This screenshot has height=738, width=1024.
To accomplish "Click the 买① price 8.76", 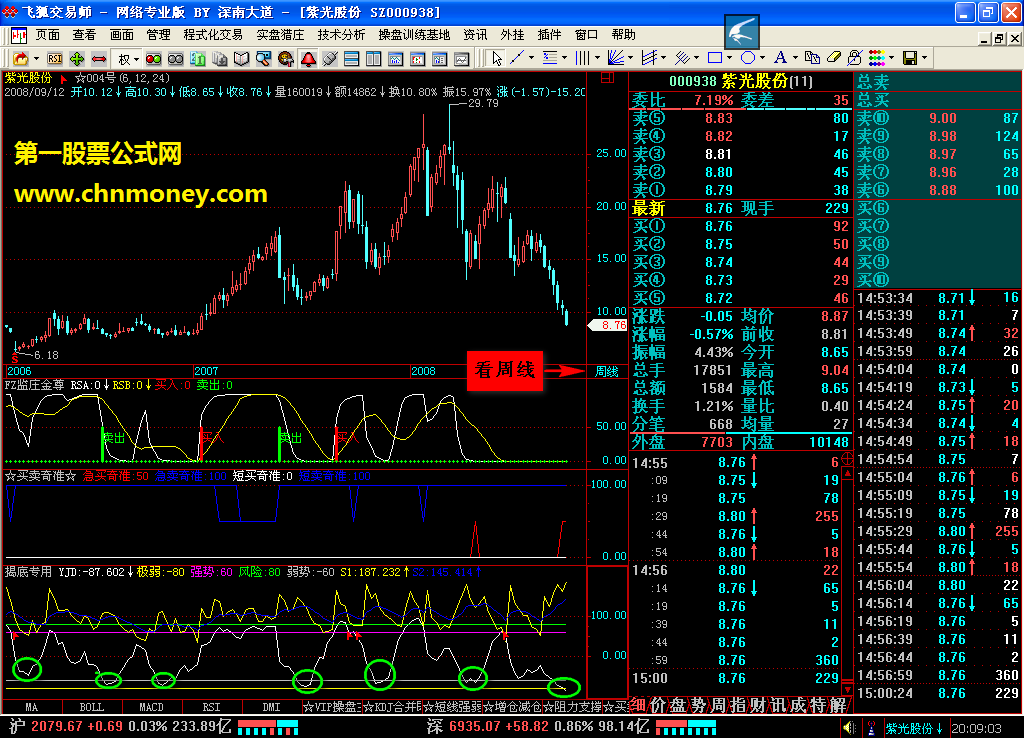I will tap(718, 226).
